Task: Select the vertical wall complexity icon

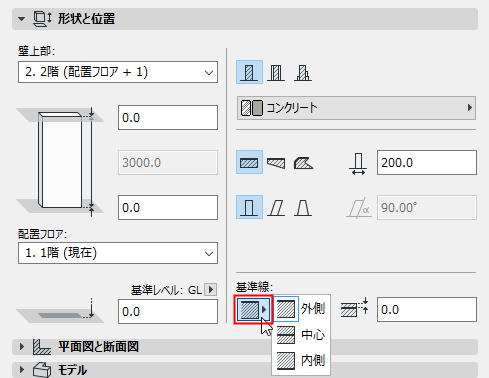Action: [x=249, y=207]
